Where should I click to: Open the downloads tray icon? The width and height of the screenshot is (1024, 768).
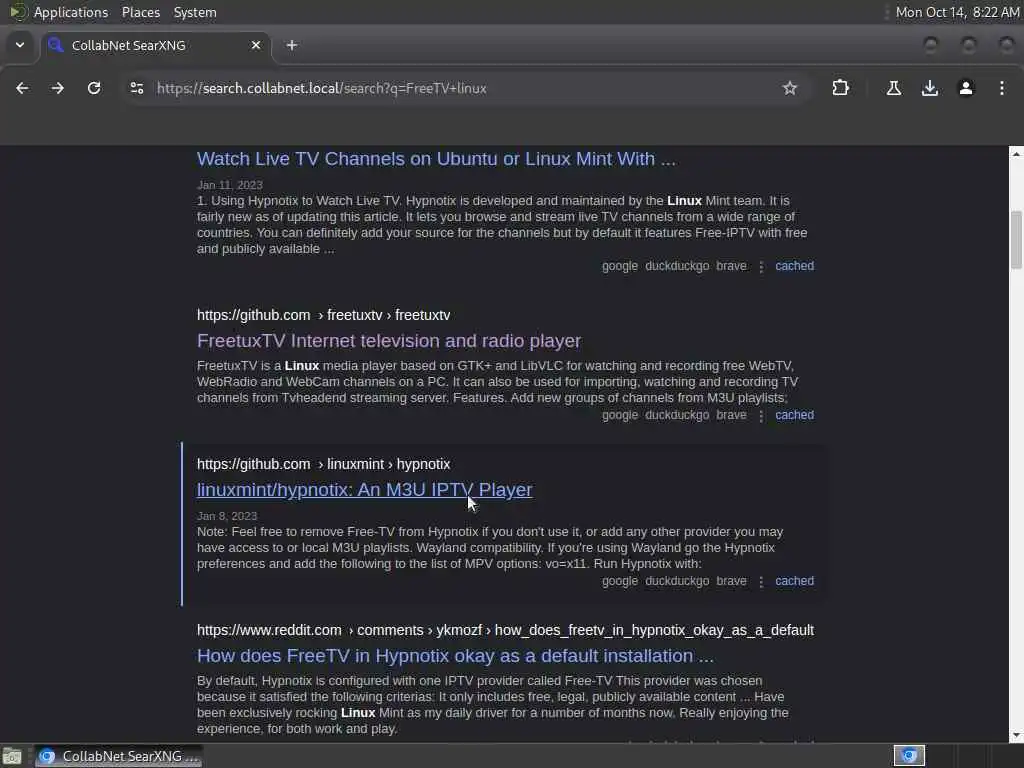929,88
